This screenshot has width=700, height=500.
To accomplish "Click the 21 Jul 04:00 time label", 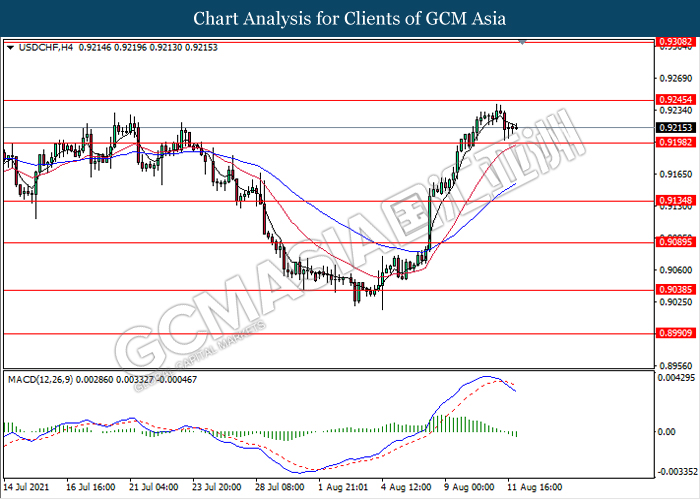I will (x=154, y=487).
